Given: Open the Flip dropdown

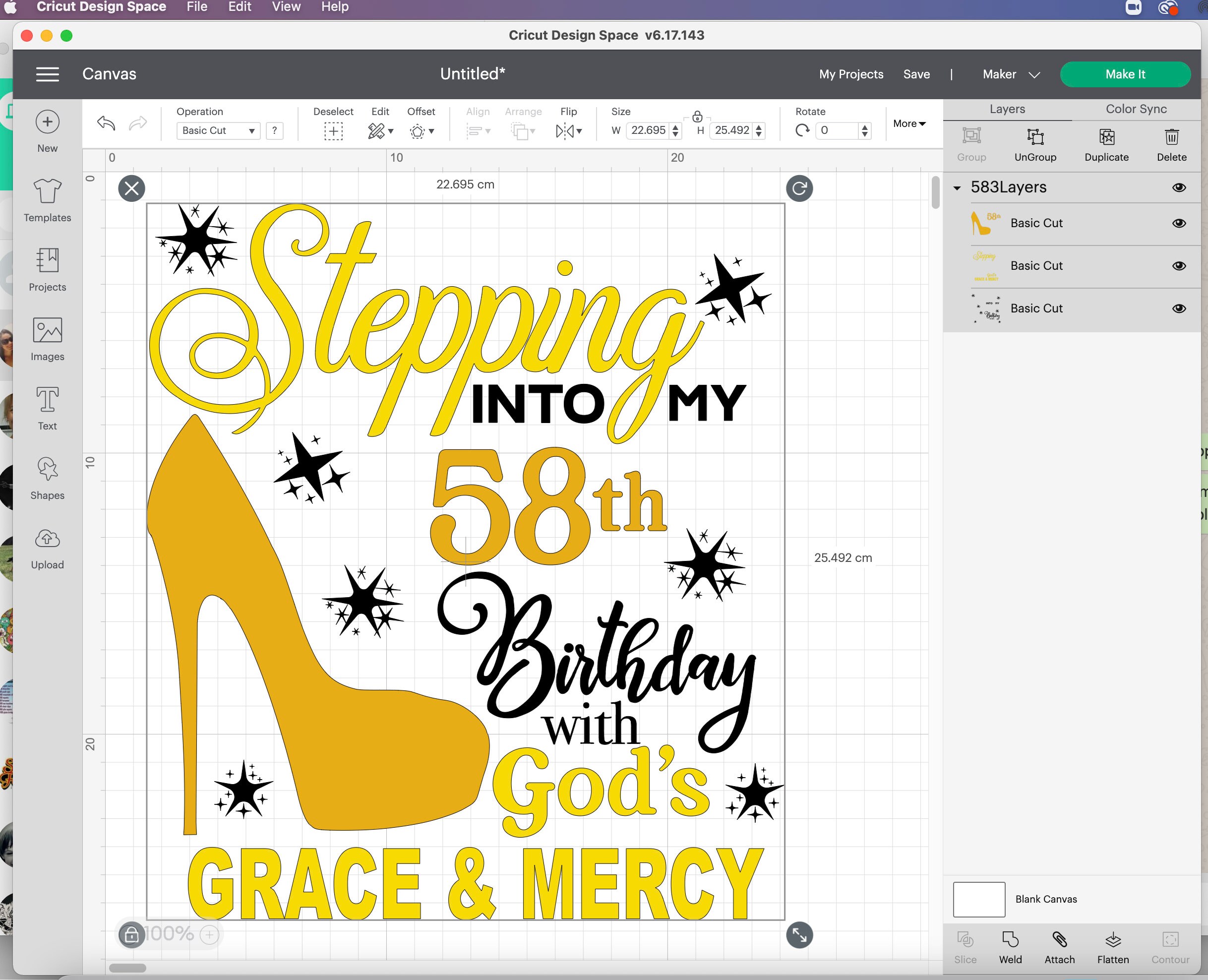Looking at the screenshot, I should point(568,131).
